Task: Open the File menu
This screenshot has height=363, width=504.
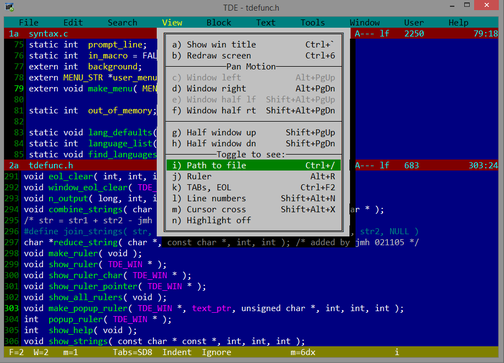Action: point(29,23)
